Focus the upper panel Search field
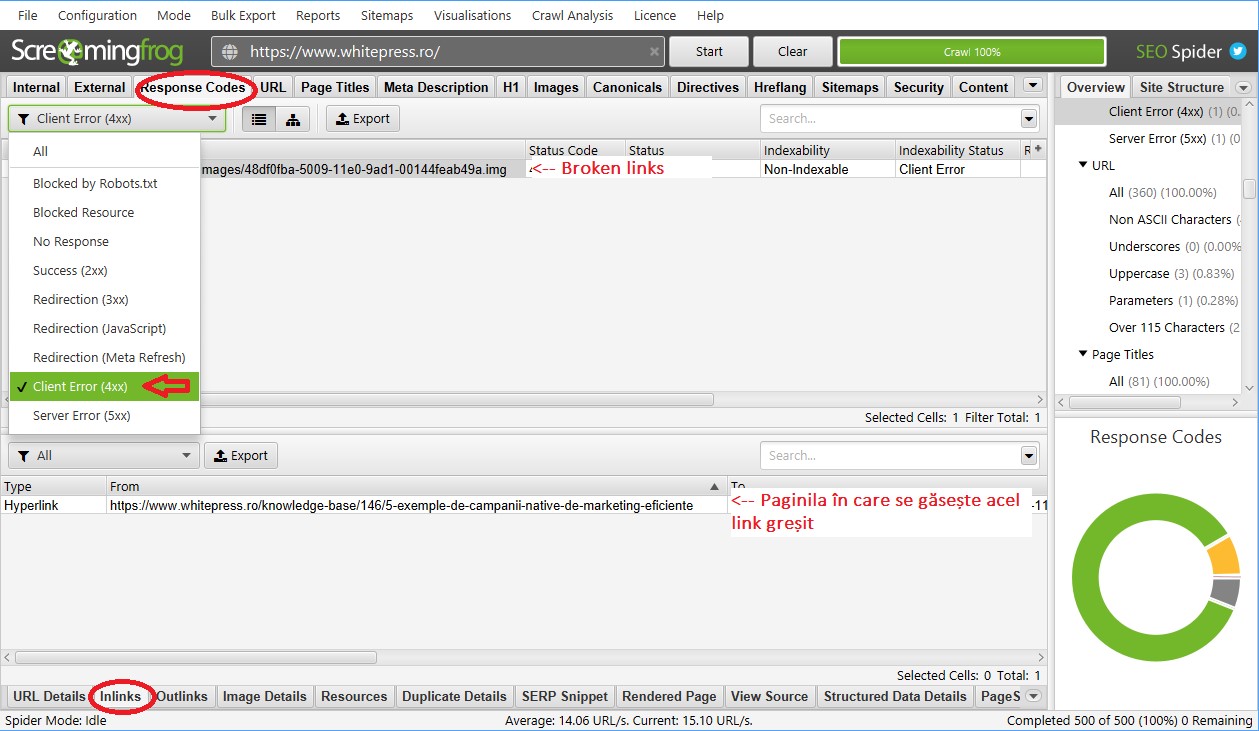The width and height of the screenshot is (1259, 731). (890, 119)
